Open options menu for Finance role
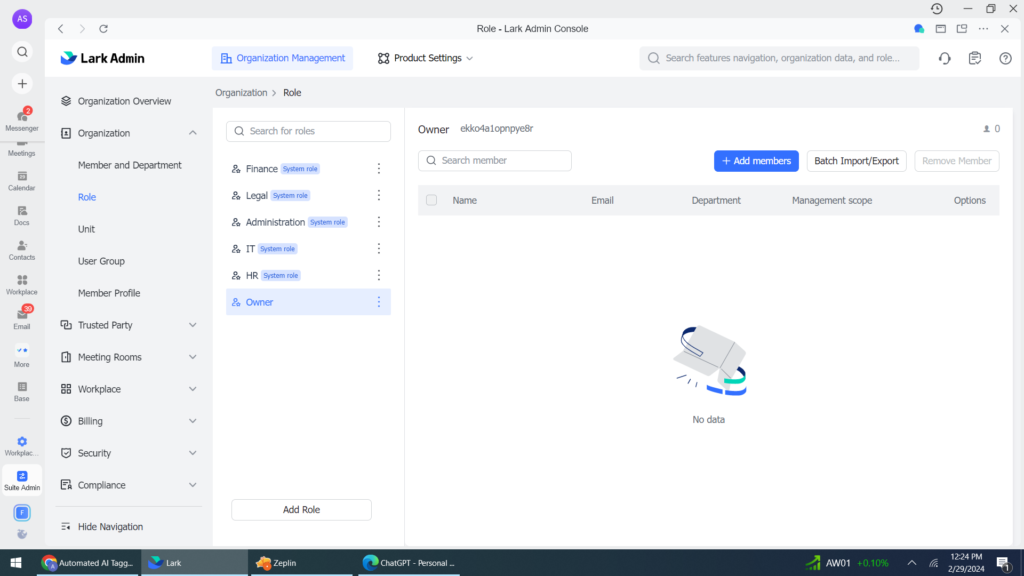 pos(379,168)
